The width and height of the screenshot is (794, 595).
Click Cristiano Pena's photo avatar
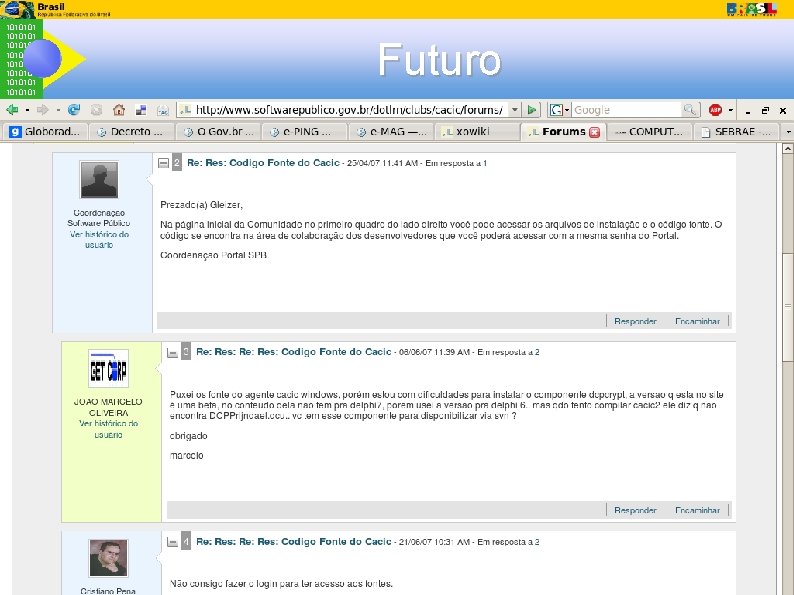pos(108,559)
